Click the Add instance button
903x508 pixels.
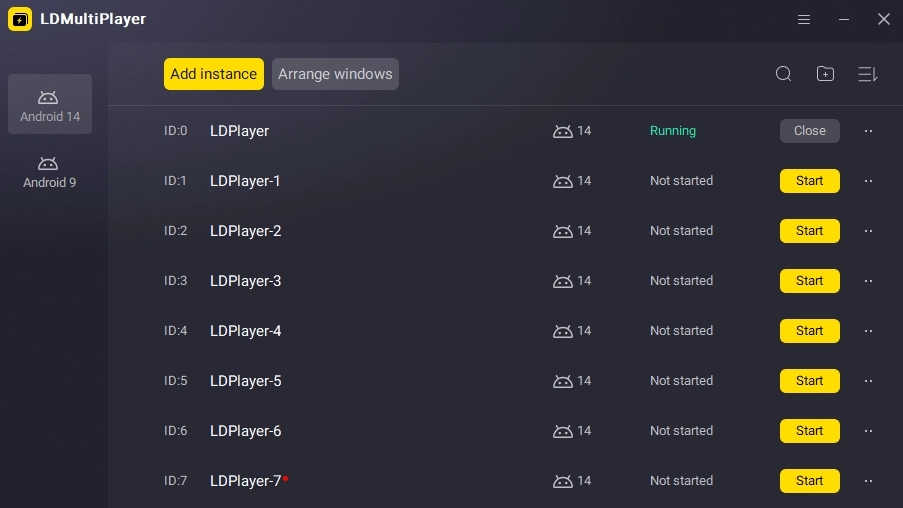(214, 74)
